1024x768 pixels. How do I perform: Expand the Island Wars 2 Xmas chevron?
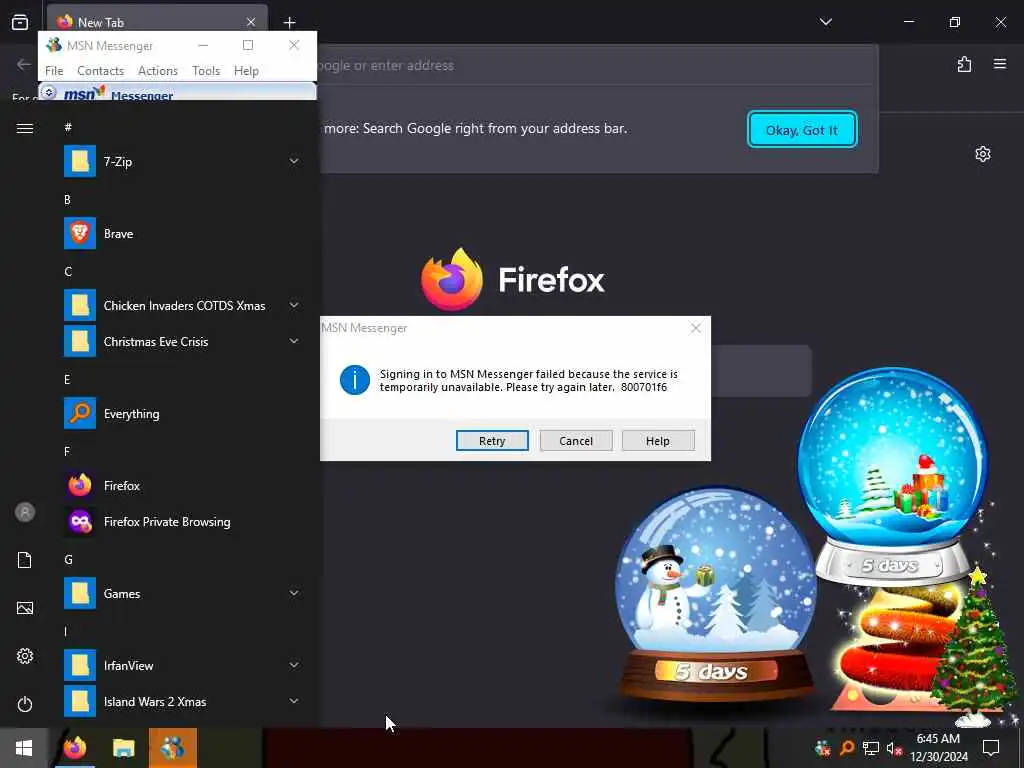pos(294,701)
